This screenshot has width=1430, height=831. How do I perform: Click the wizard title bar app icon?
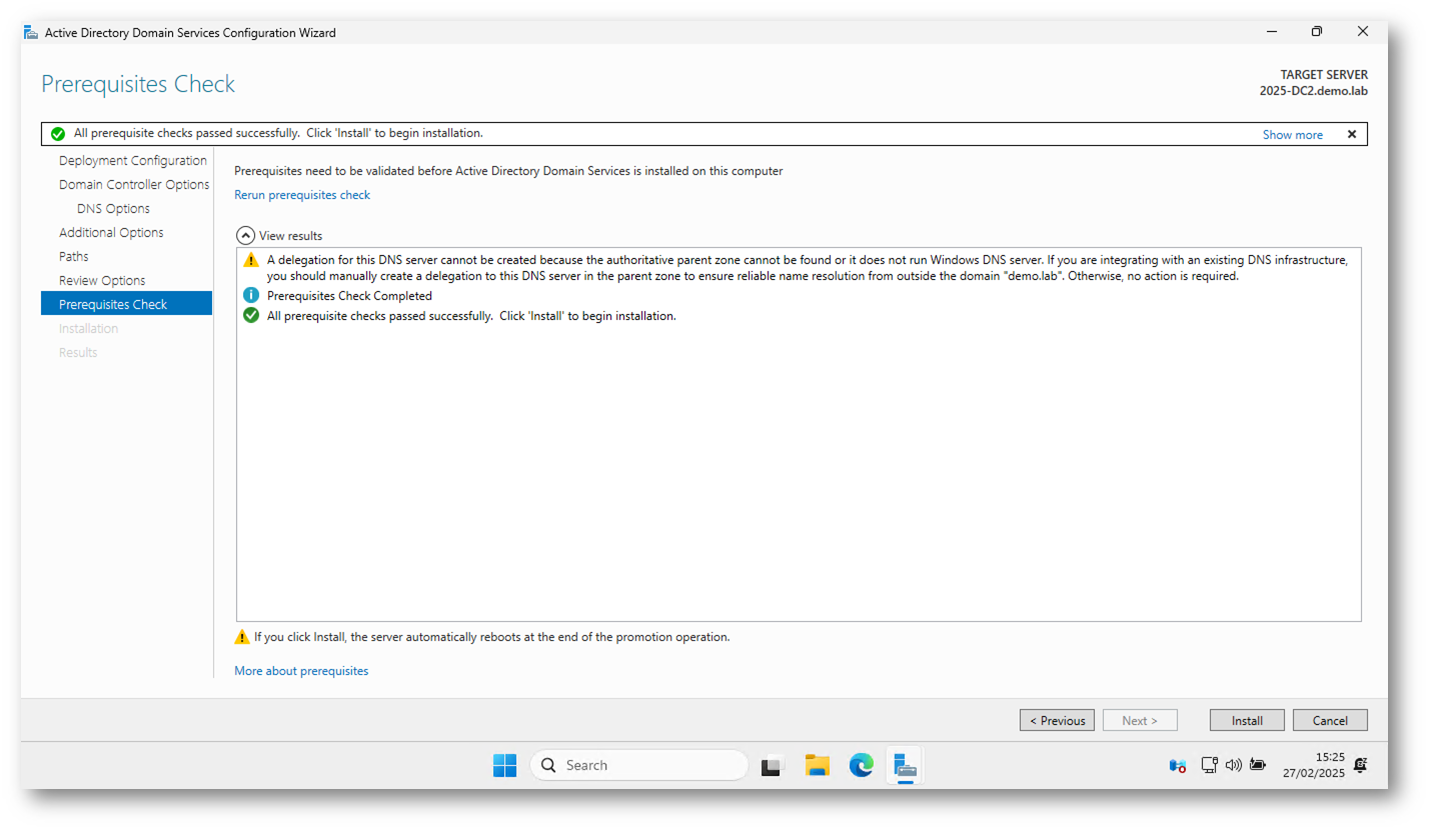31,32
